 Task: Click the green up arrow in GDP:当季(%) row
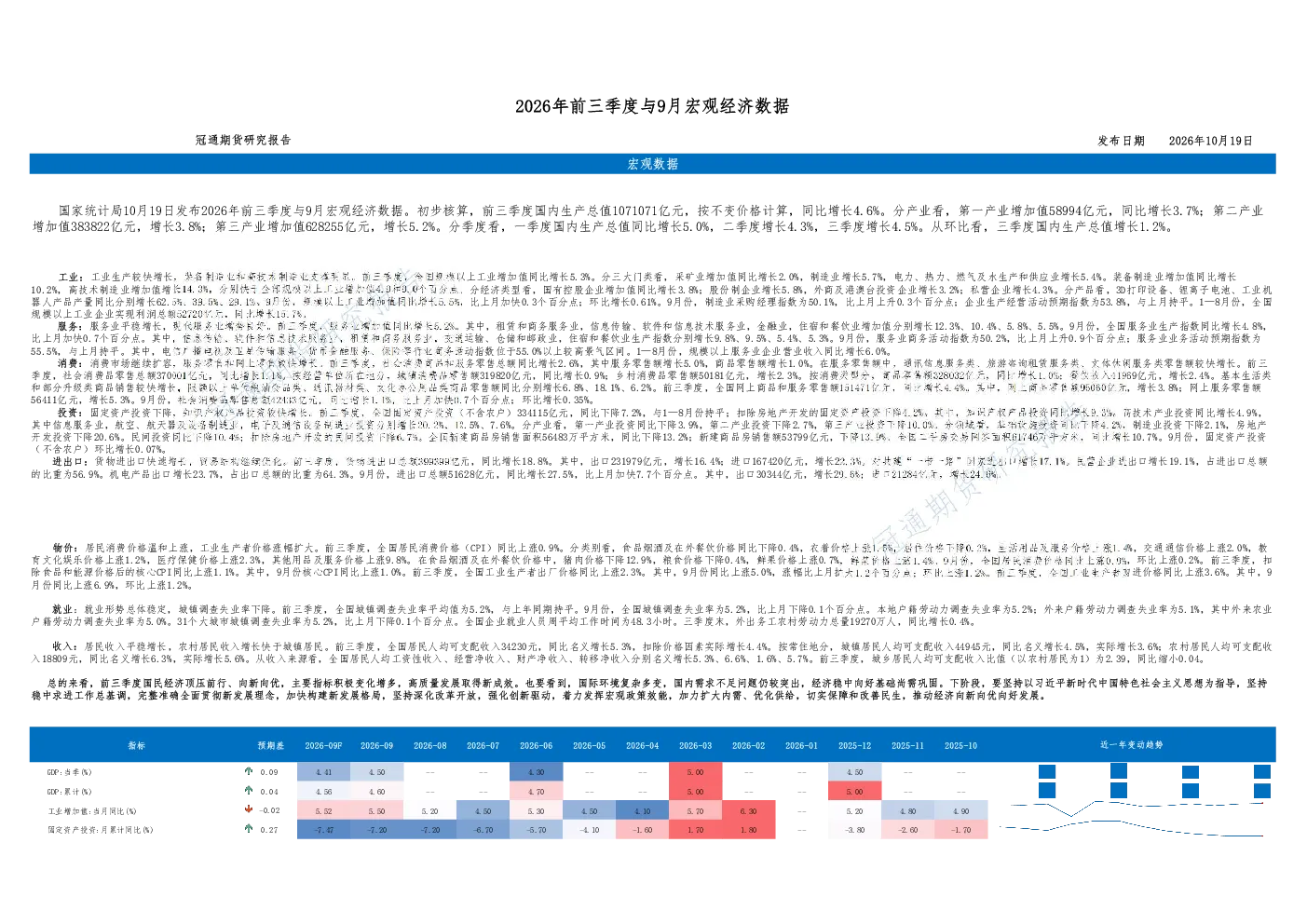249,771
